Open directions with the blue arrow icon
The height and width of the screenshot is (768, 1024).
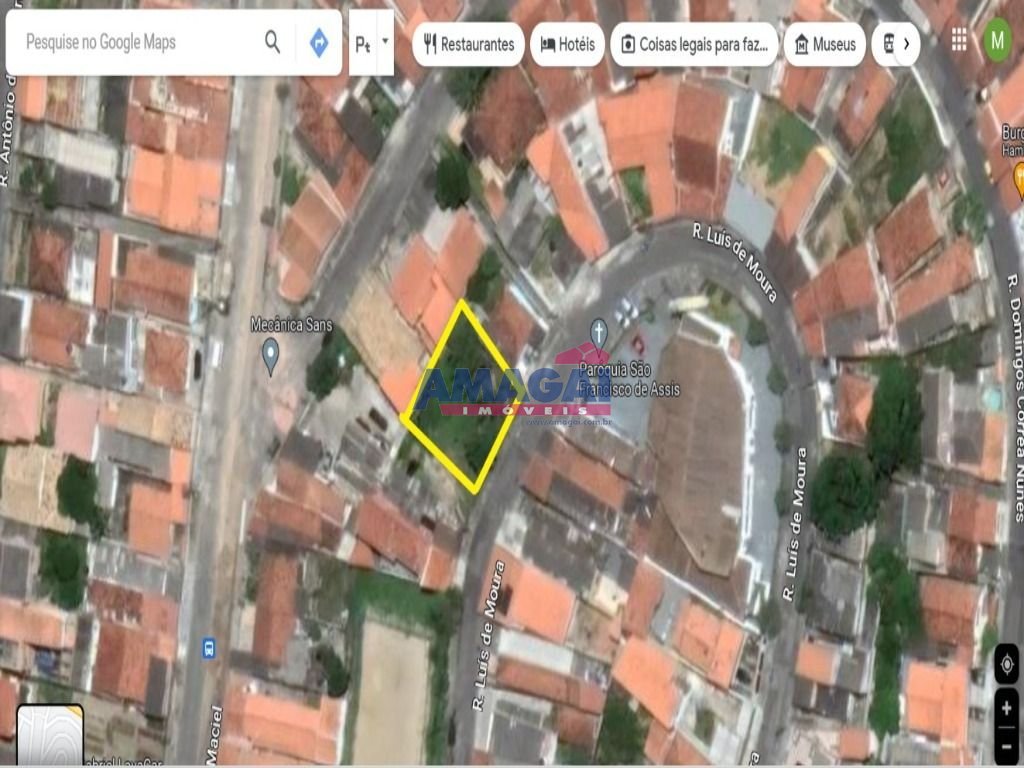click(x=319, y=42)
